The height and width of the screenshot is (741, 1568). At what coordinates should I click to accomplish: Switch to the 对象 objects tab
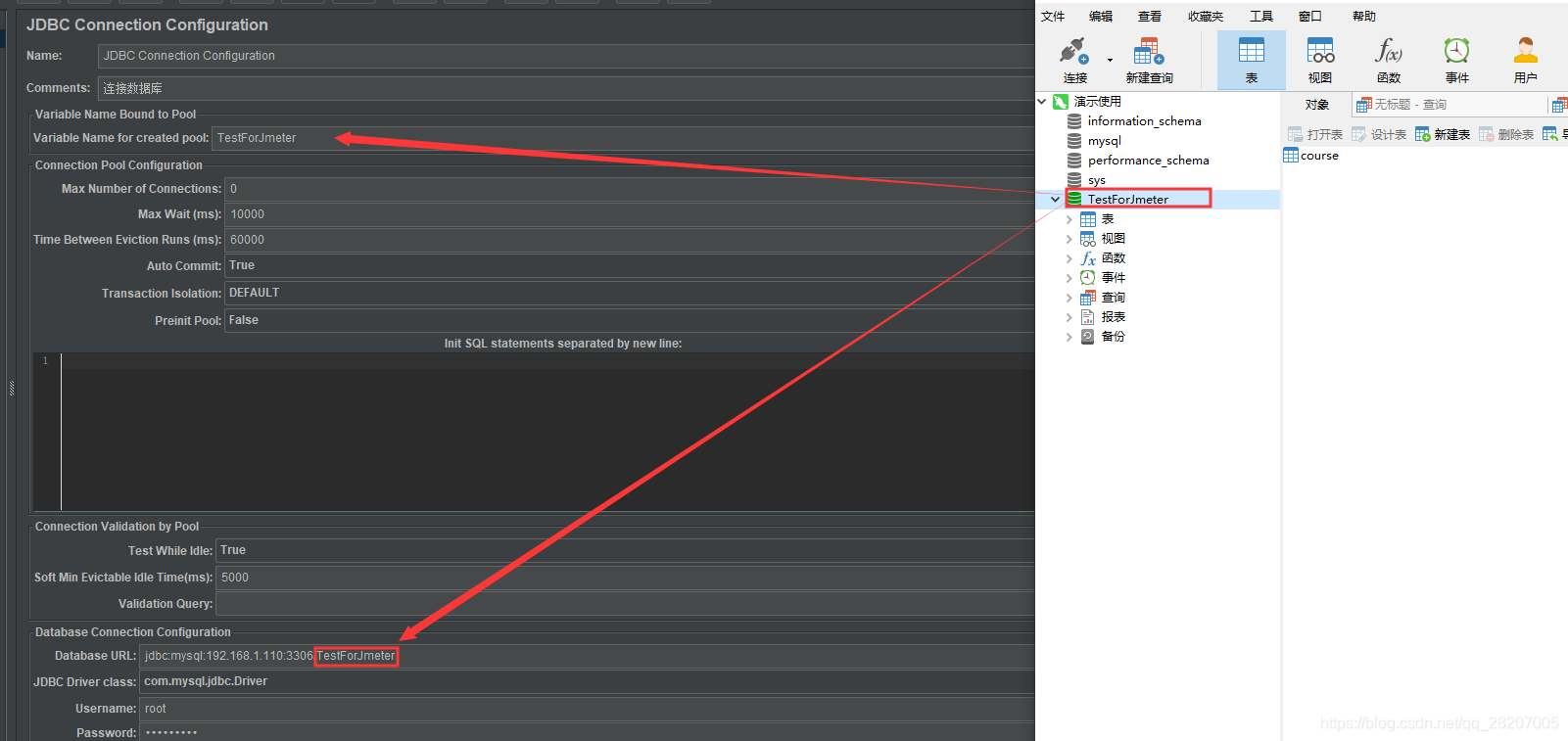pyautogui.click(x=1317, y=105)
